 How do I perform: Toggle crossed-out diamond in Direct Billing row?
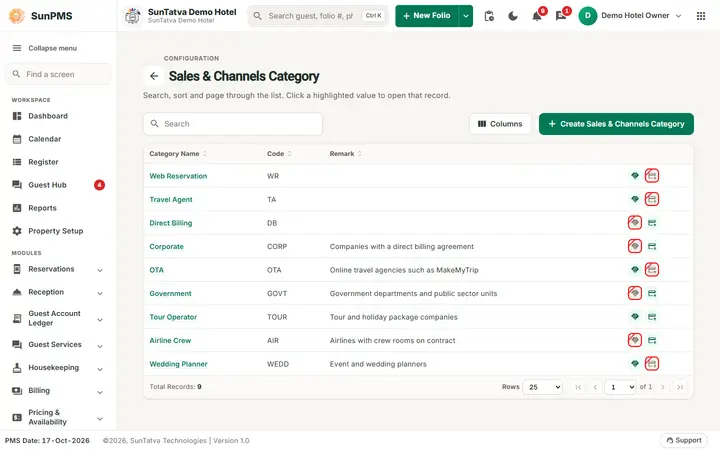tap(635, 223)
